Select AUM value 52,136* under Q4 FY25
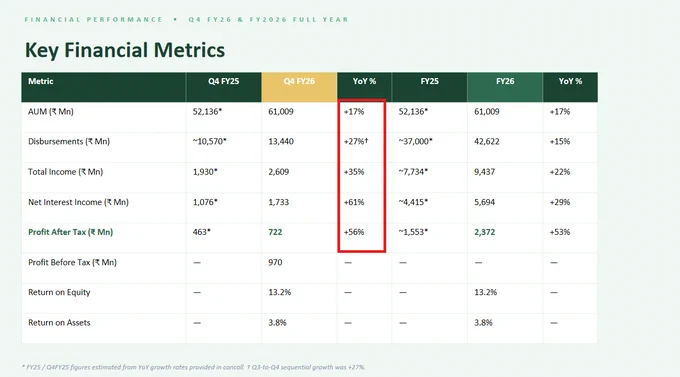 point(207,111)
